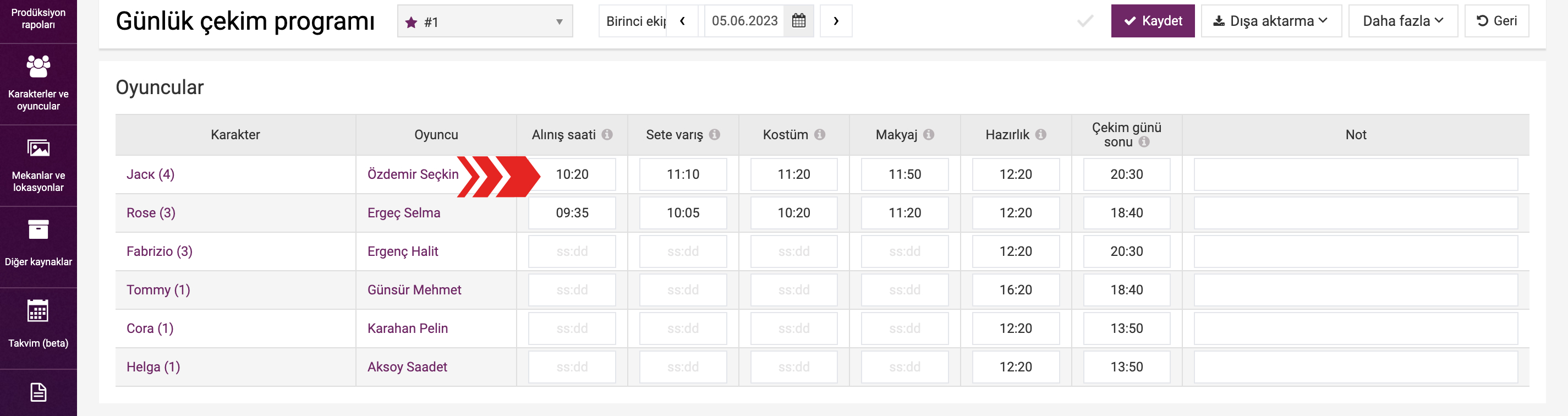Open the calendar date picker icon
Screen dimensions: 1568x416
799,21
